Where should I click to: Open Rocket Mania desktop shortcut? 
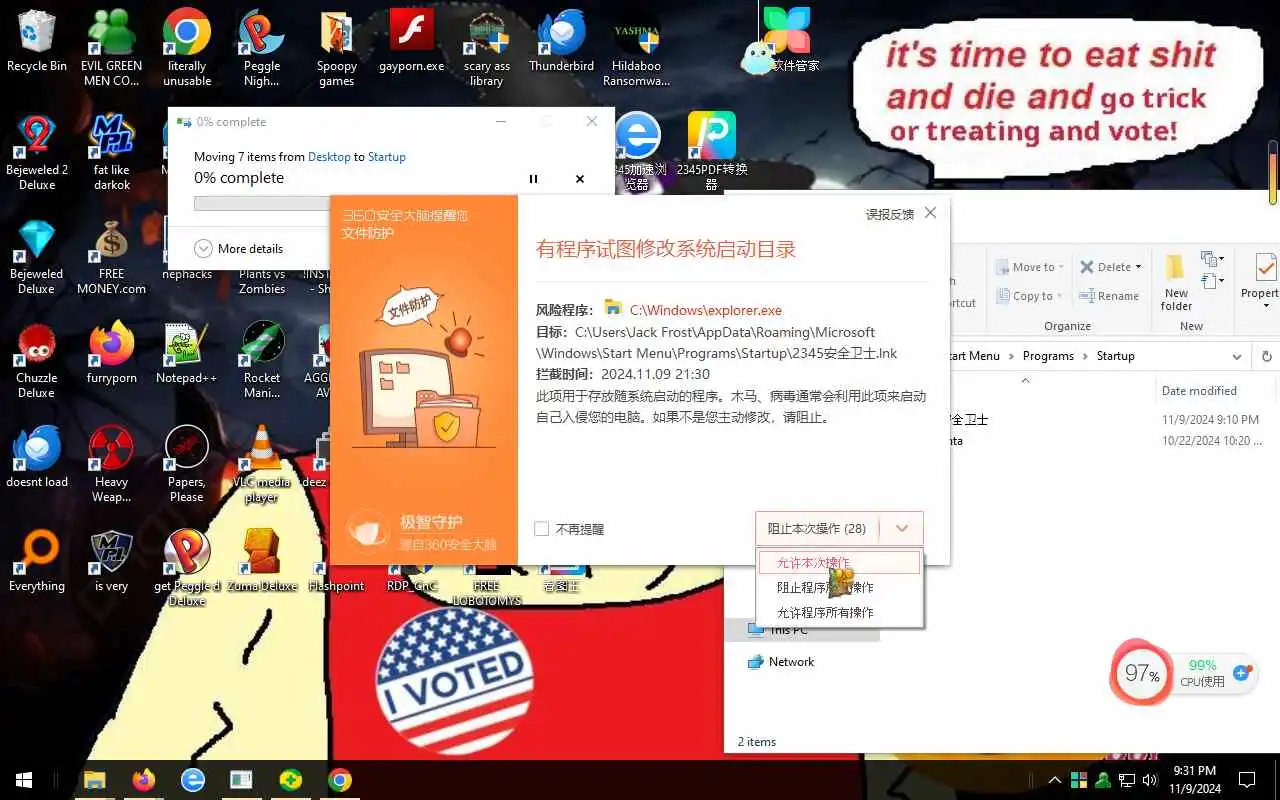pyautogui.click(x=262, y=359)
